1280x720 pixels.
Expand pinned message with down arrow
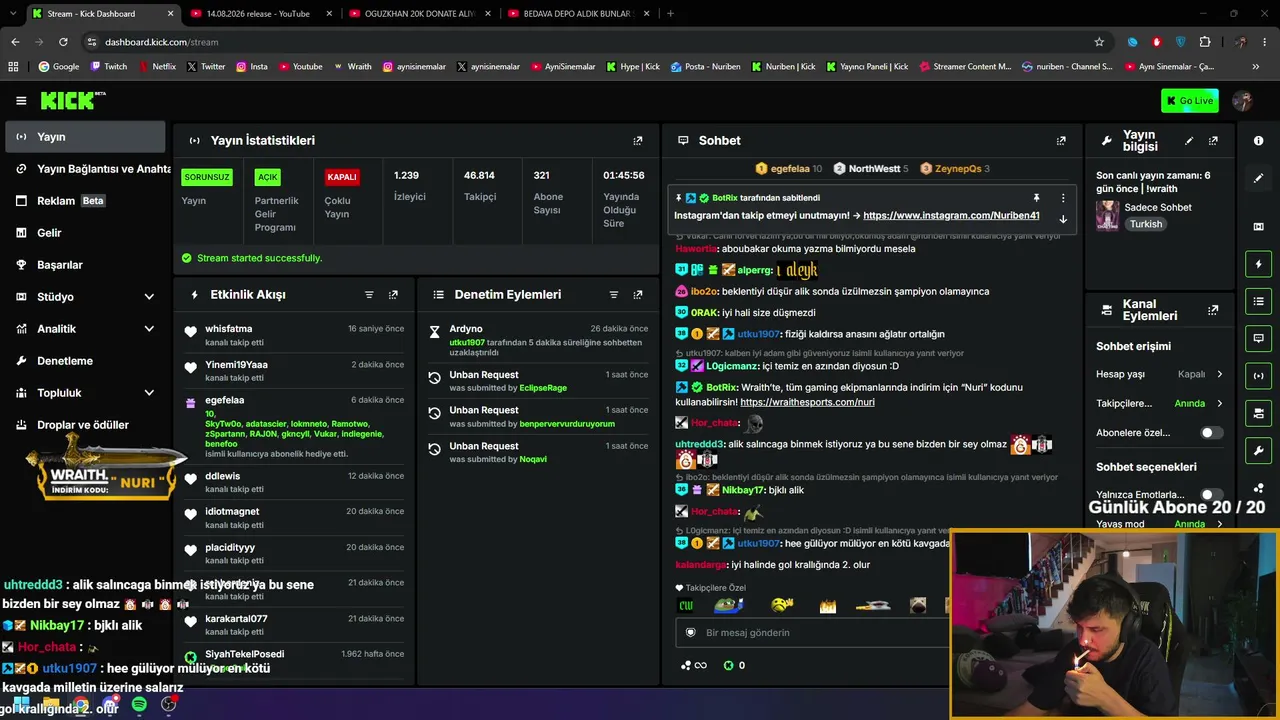point(1063,219)
